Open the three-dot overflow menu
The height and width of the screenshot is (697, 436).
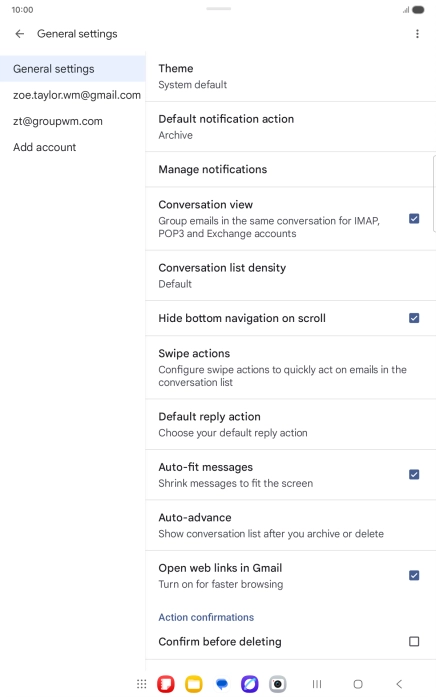click(417, 34)
